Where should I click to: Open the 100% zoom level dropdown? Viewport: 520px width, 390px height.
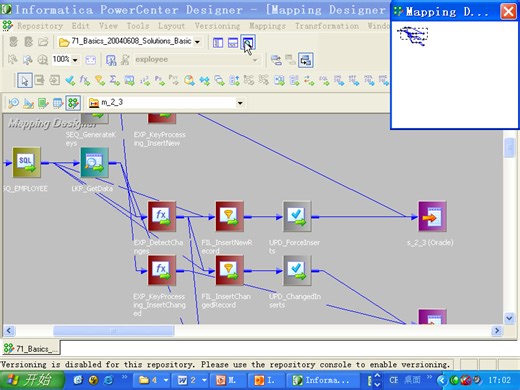75,60
